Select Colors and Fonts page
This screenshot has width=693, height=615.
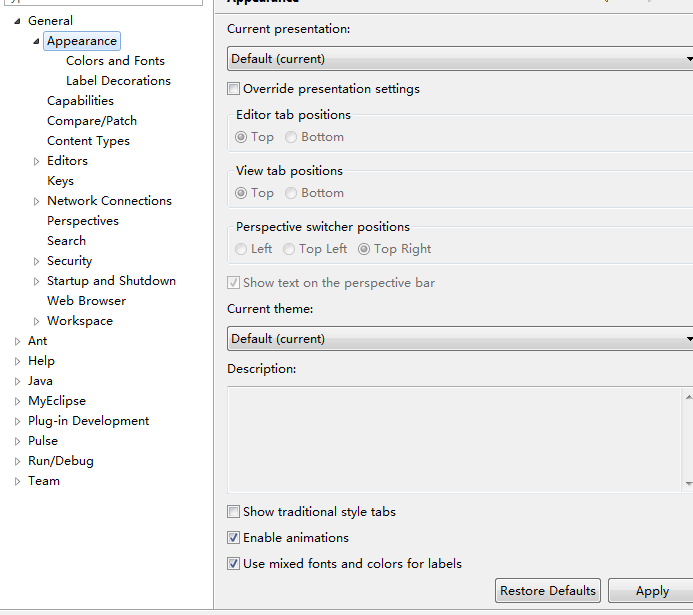click(x=115, y=61)
